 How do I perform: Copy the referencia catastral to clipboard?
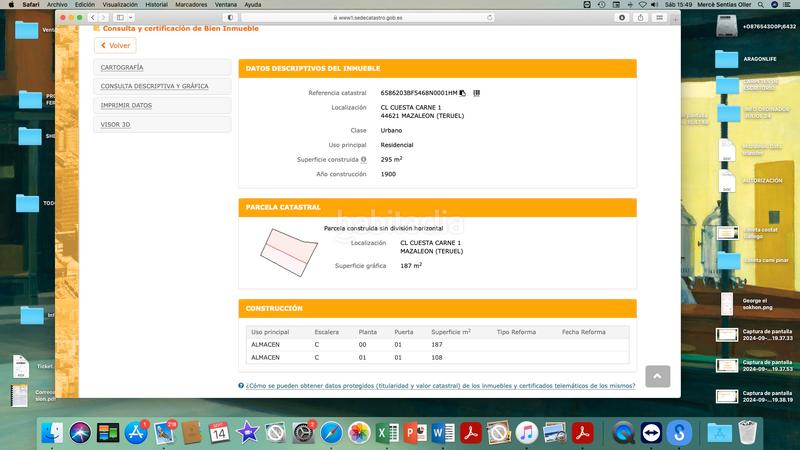(x=463, y=93)
